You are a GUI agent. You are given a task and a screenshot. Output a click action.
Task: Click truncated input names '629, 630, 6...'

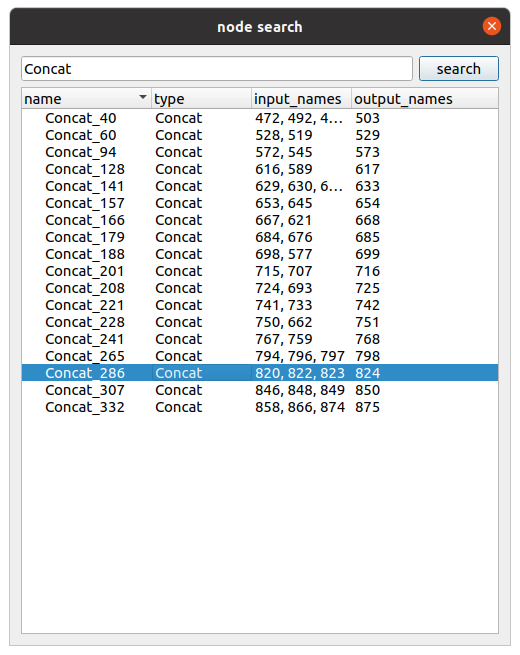(299, 186)
